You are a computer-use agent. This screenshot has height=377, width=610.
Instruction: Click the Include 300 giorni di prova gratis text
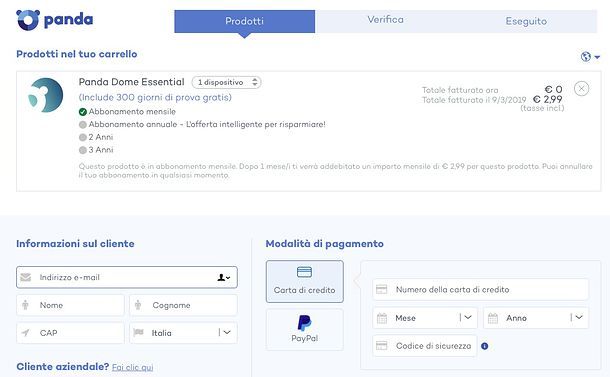(155, 97)
